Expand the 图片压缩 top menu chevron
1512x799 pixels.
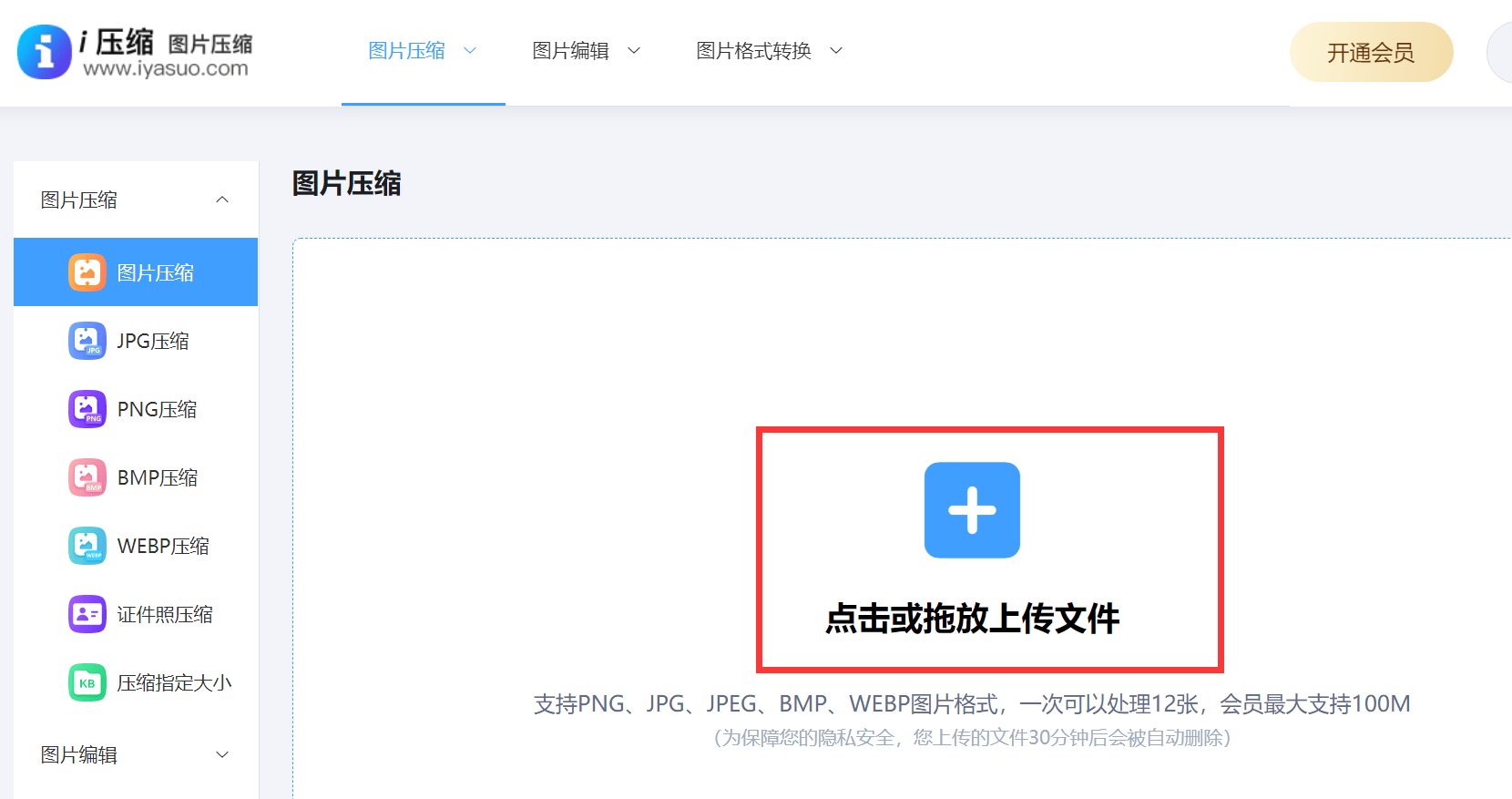pyautogui.click(x=470, y=51)
